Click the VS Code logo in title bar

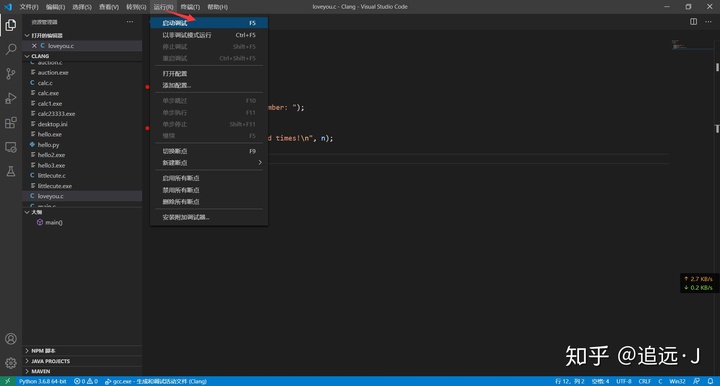(8, 6)
